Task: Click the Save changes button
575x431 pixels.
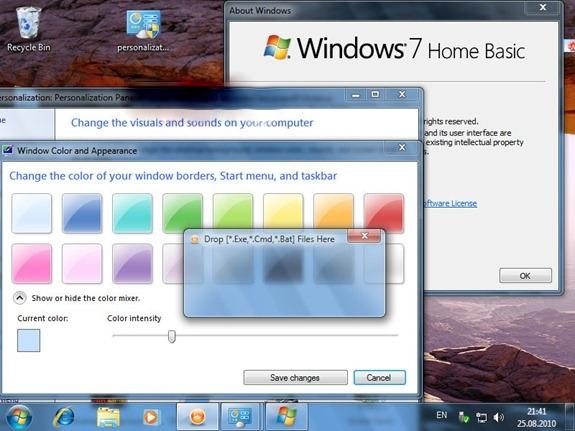Action: [x=295, y=377]
